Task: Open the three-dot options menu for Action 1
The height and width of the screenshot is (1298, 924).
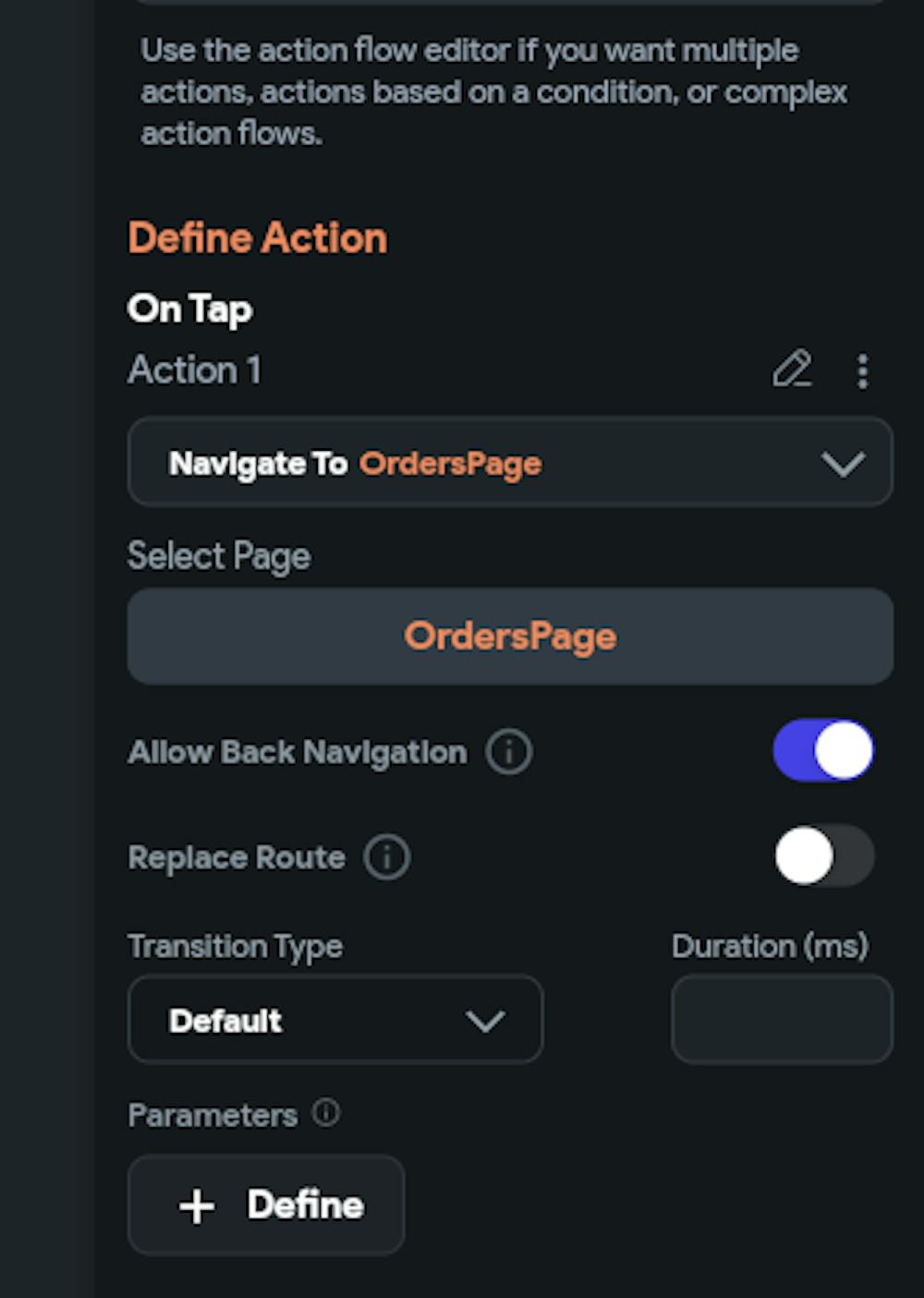Action: coord(862,371)
